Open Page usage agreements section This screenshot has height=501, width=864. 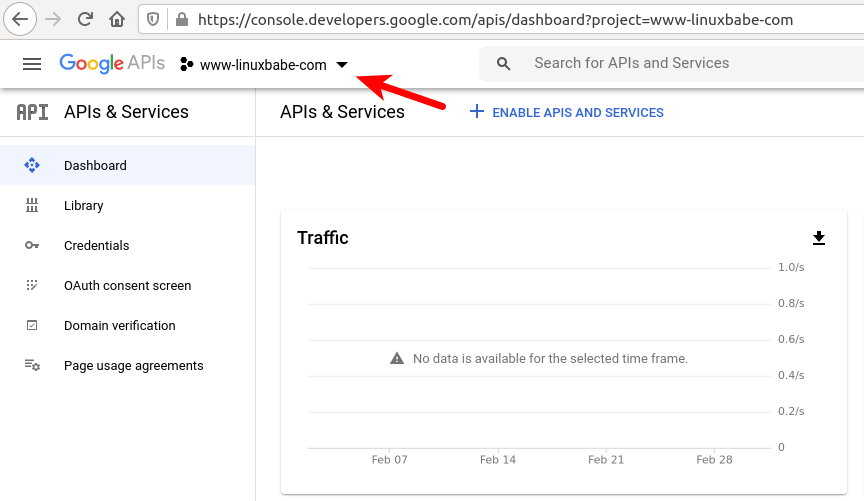pyautogui.click(x=133, y=366)
